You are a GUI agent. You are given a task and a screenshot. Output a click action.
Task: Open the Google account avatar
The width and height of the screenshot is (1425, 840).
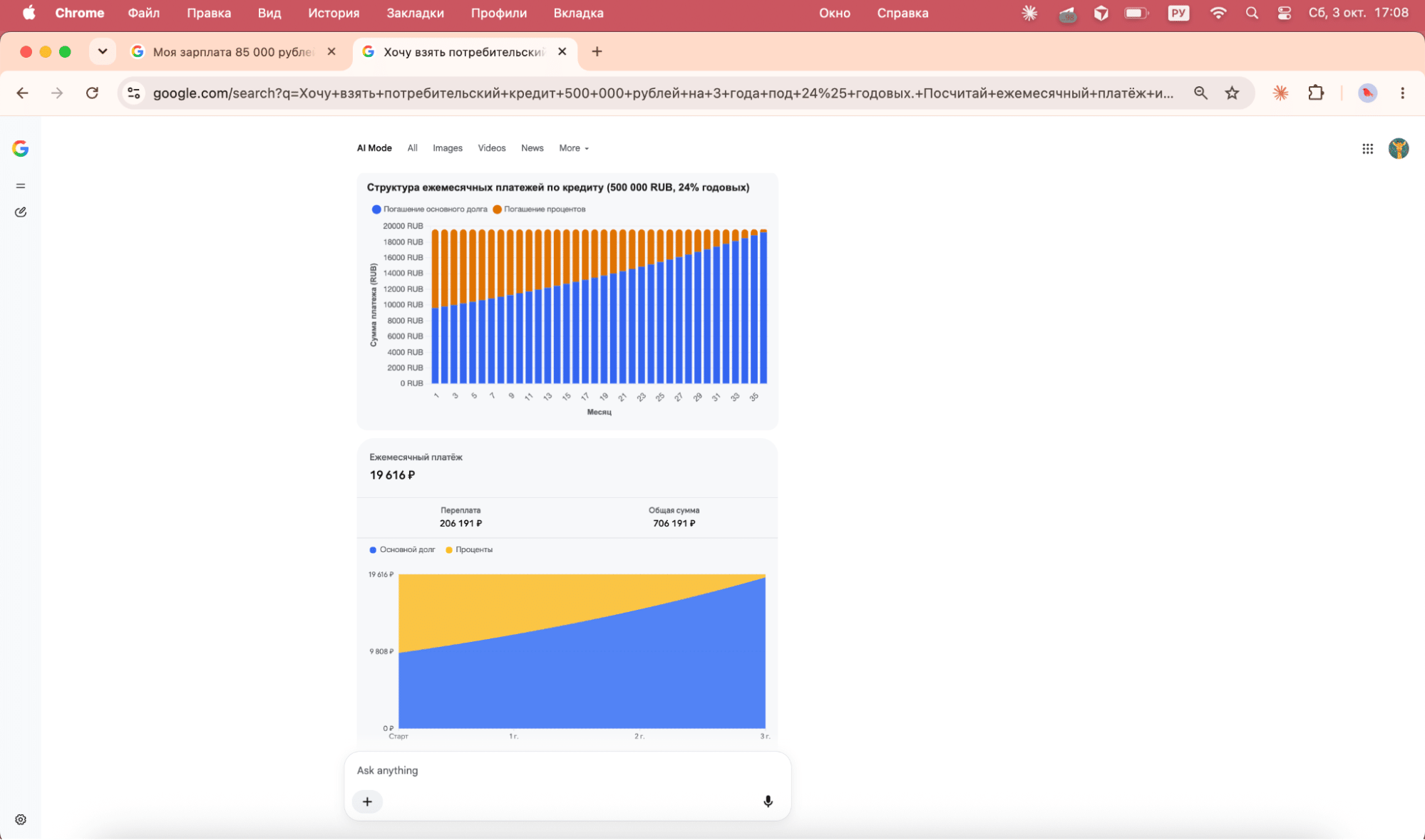[x=1399, y=148]
